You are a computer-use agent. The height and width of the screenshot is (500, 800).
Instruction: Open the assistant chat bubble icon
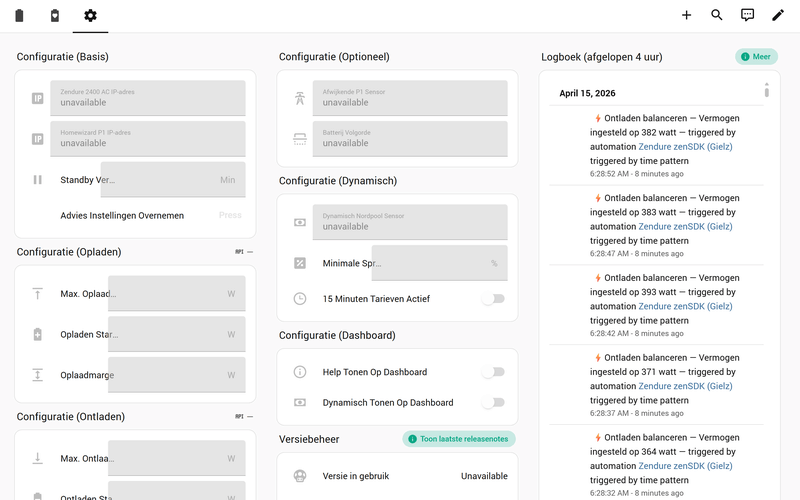pyautogui.click(x=747, y=15)
